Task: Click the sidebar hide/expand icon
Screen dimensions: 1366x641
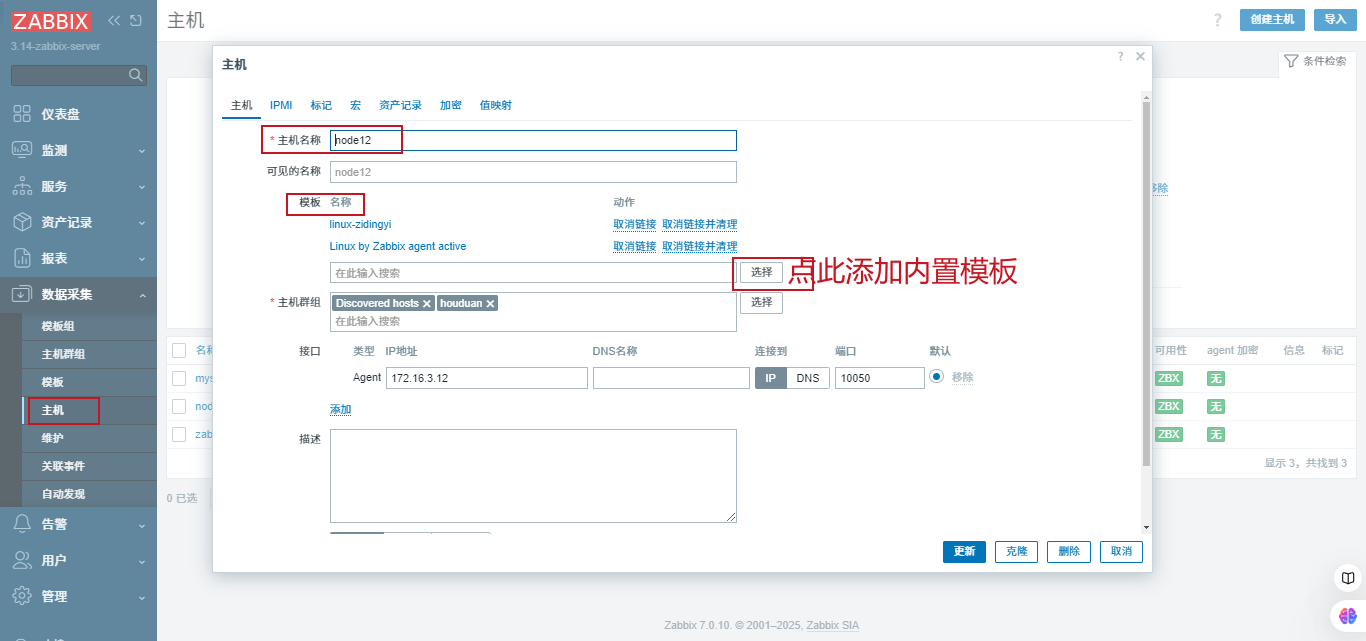Action: 136,20
